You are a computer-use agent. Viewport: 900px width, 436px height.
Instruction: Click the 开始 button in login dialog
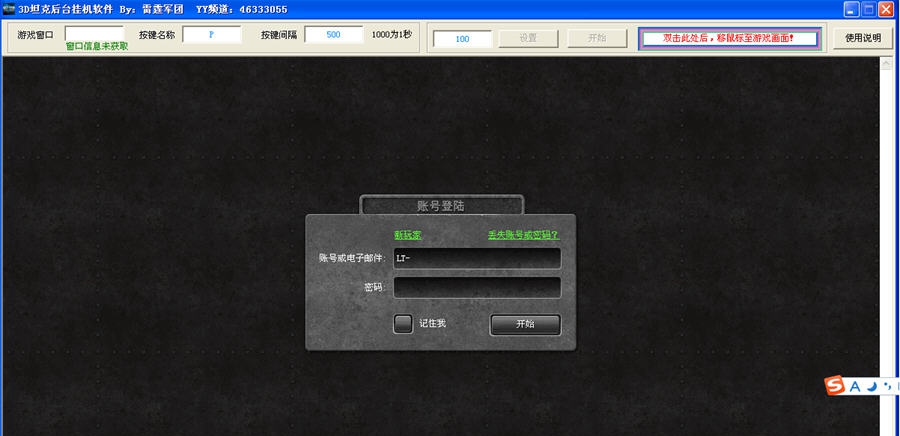coord(525,324)
